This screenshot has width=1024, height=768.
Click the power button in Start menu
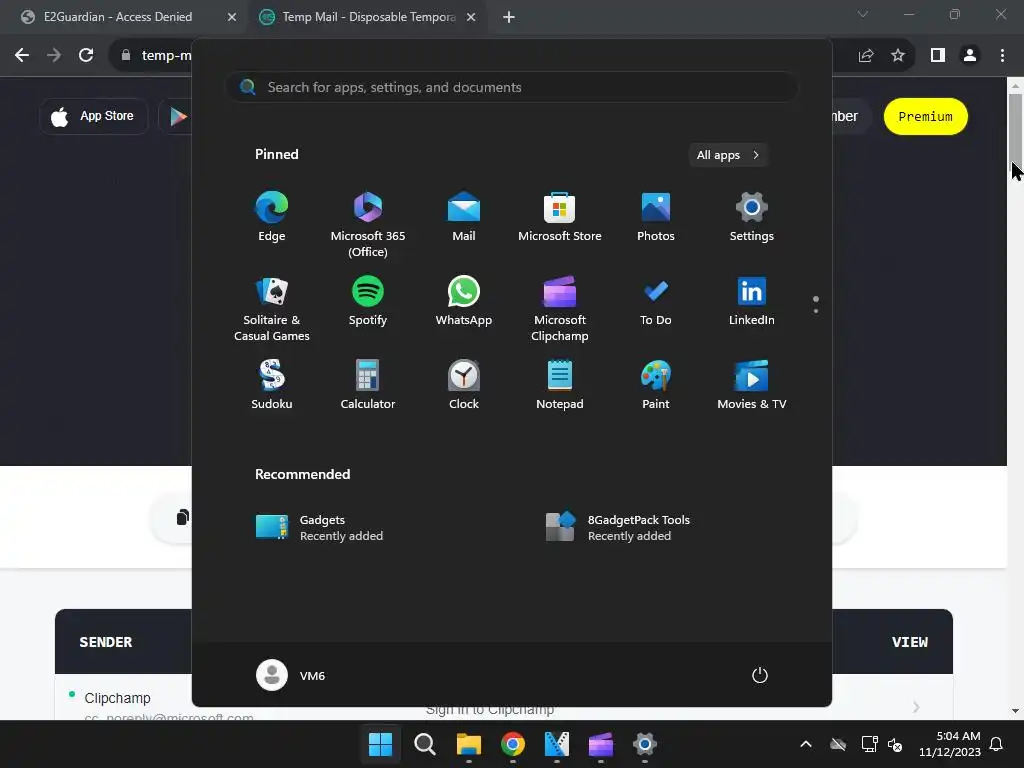point(760,675)
